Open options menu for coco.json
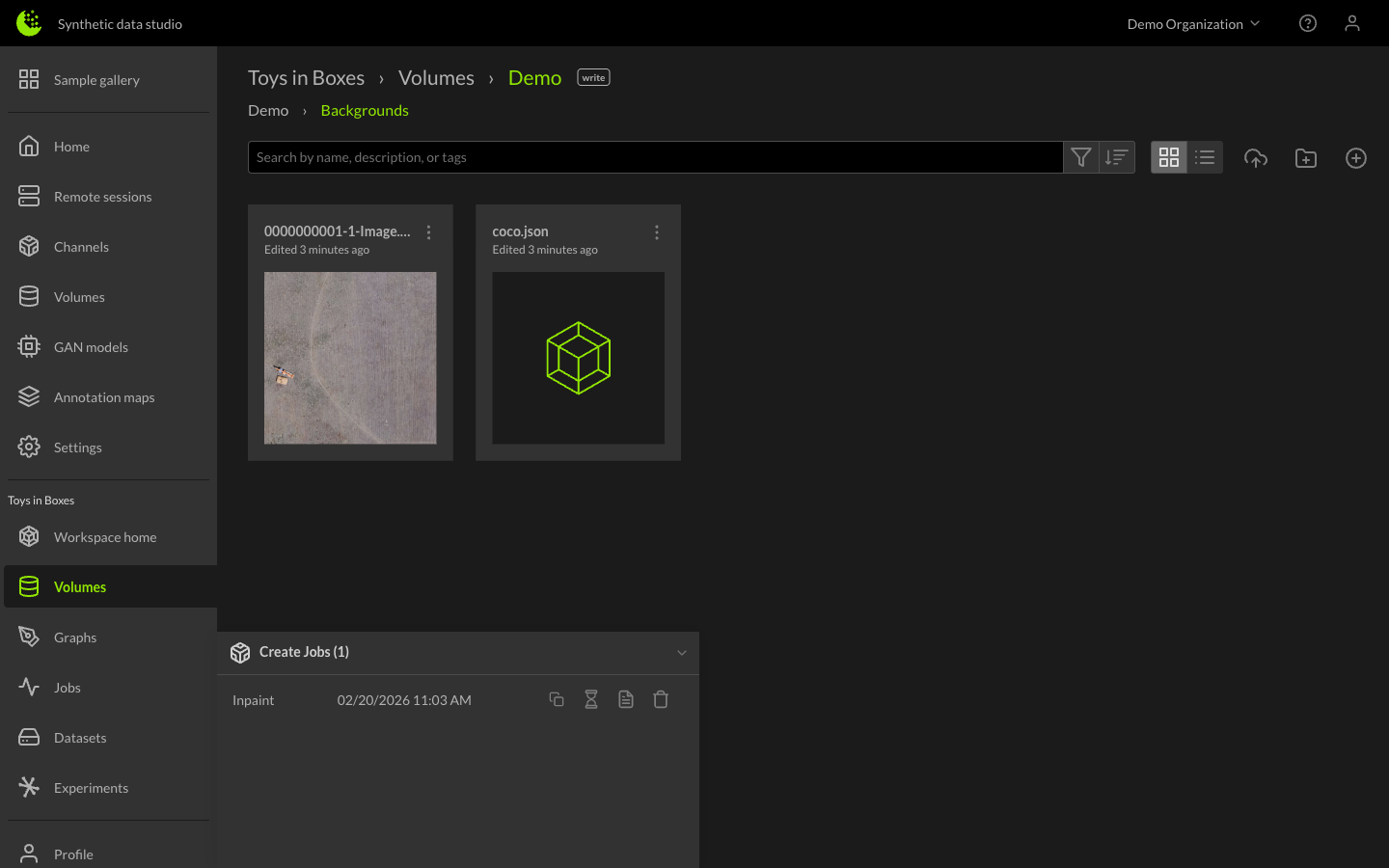The height and width of the screenshot is (868, 1389). point(657,232)
